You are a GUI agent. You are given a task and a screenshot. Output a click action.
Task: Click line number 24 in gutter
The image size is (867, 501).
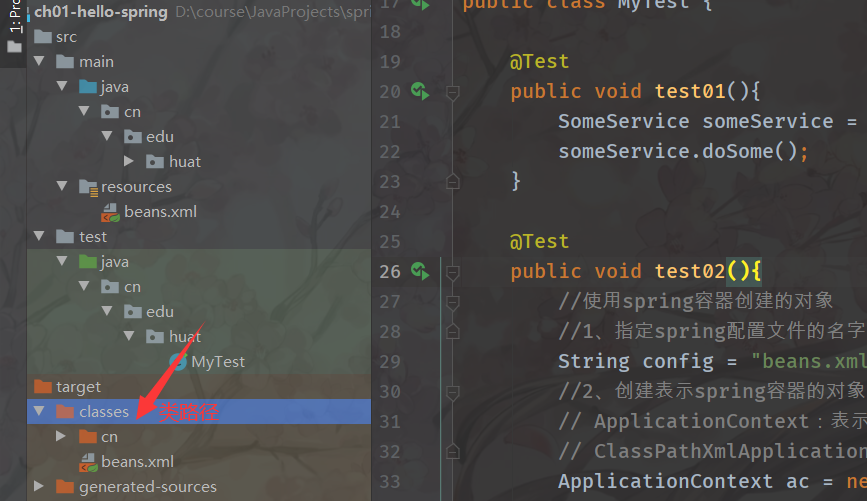390,212
